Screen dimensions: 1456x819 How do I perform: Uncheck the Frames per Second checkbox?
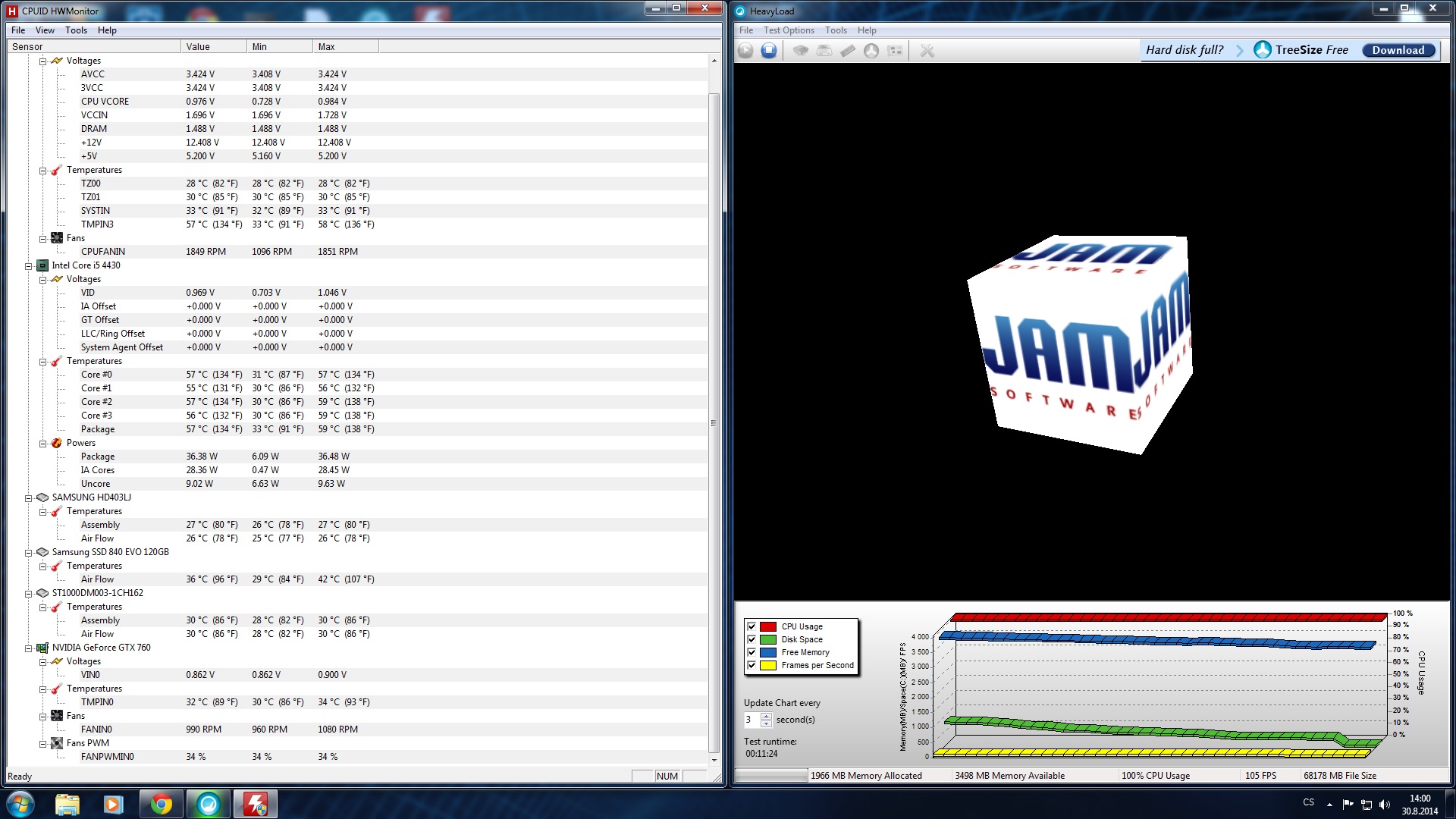[x=752, y=665]
